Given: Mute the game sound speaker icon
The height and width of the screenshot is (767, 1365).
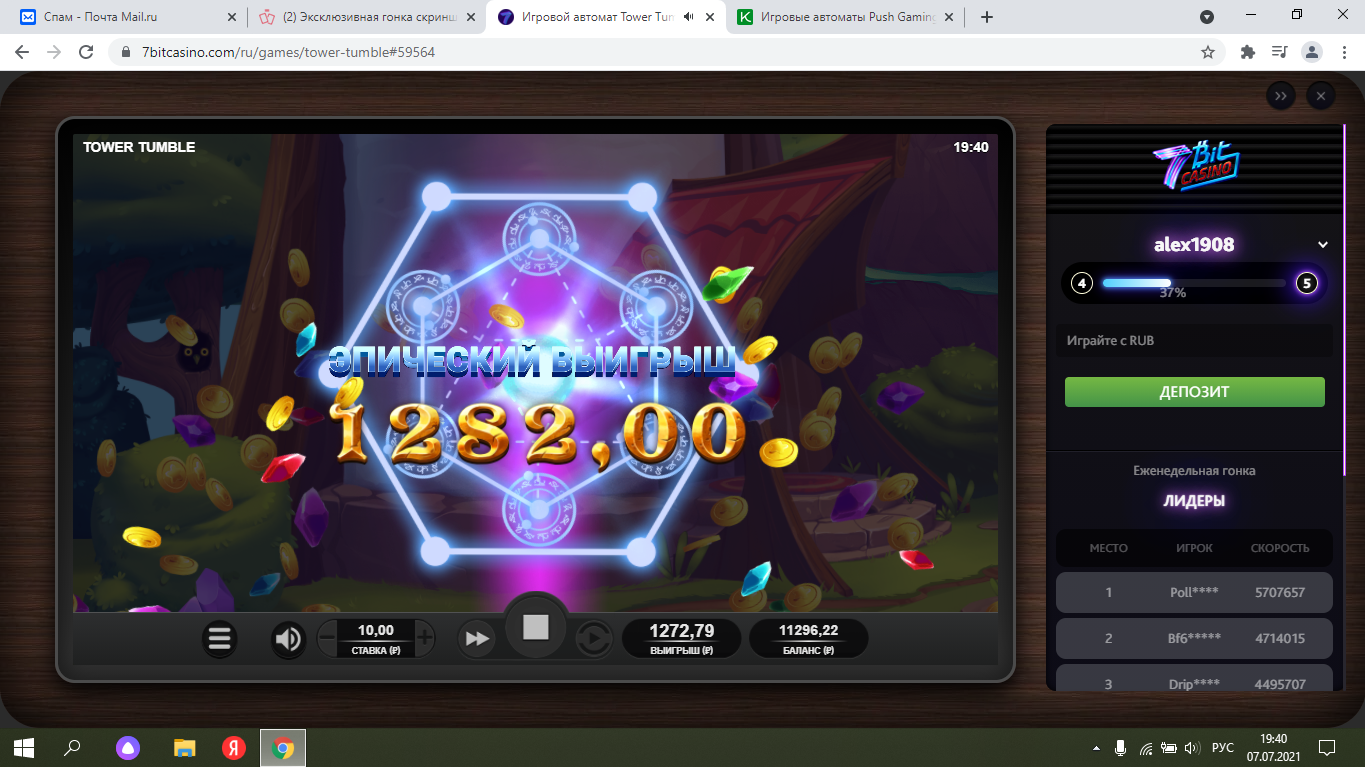Looking at the screenshot, I should (289, 638).
